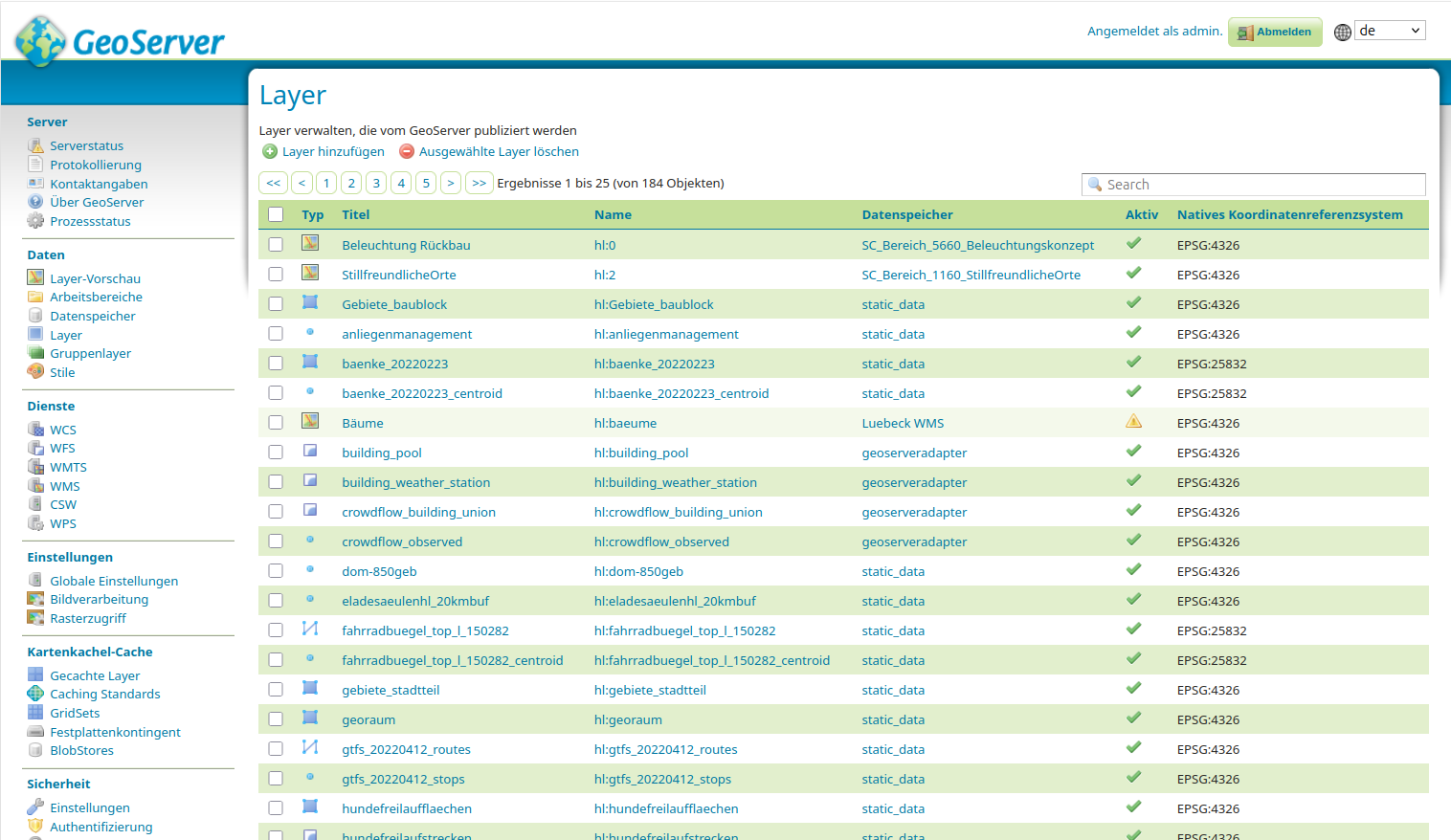This screenshot has height=840, width=1451.
Task: Click the Gecachte Layer cache icon
Action: click(34, 674)
